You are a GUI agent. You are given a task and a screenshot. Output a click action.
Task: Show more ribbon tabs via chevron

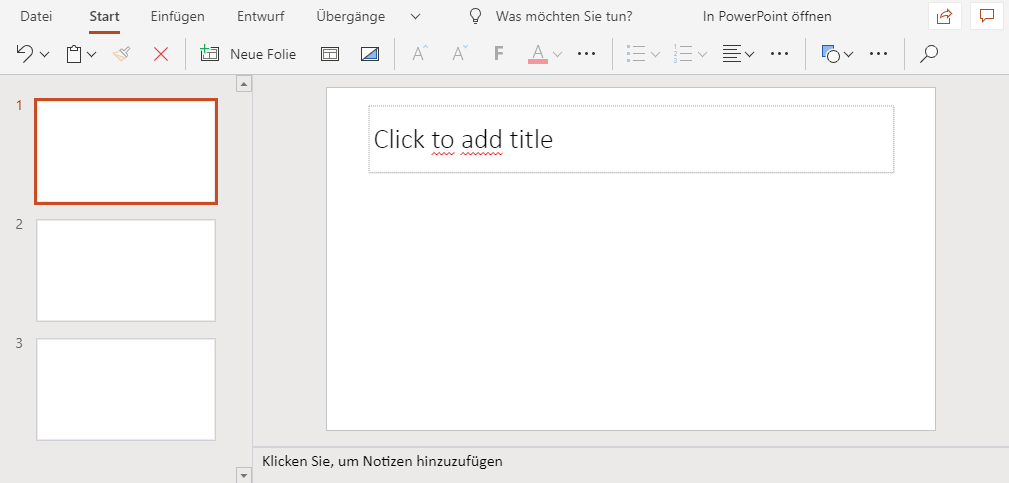(416, 16)
